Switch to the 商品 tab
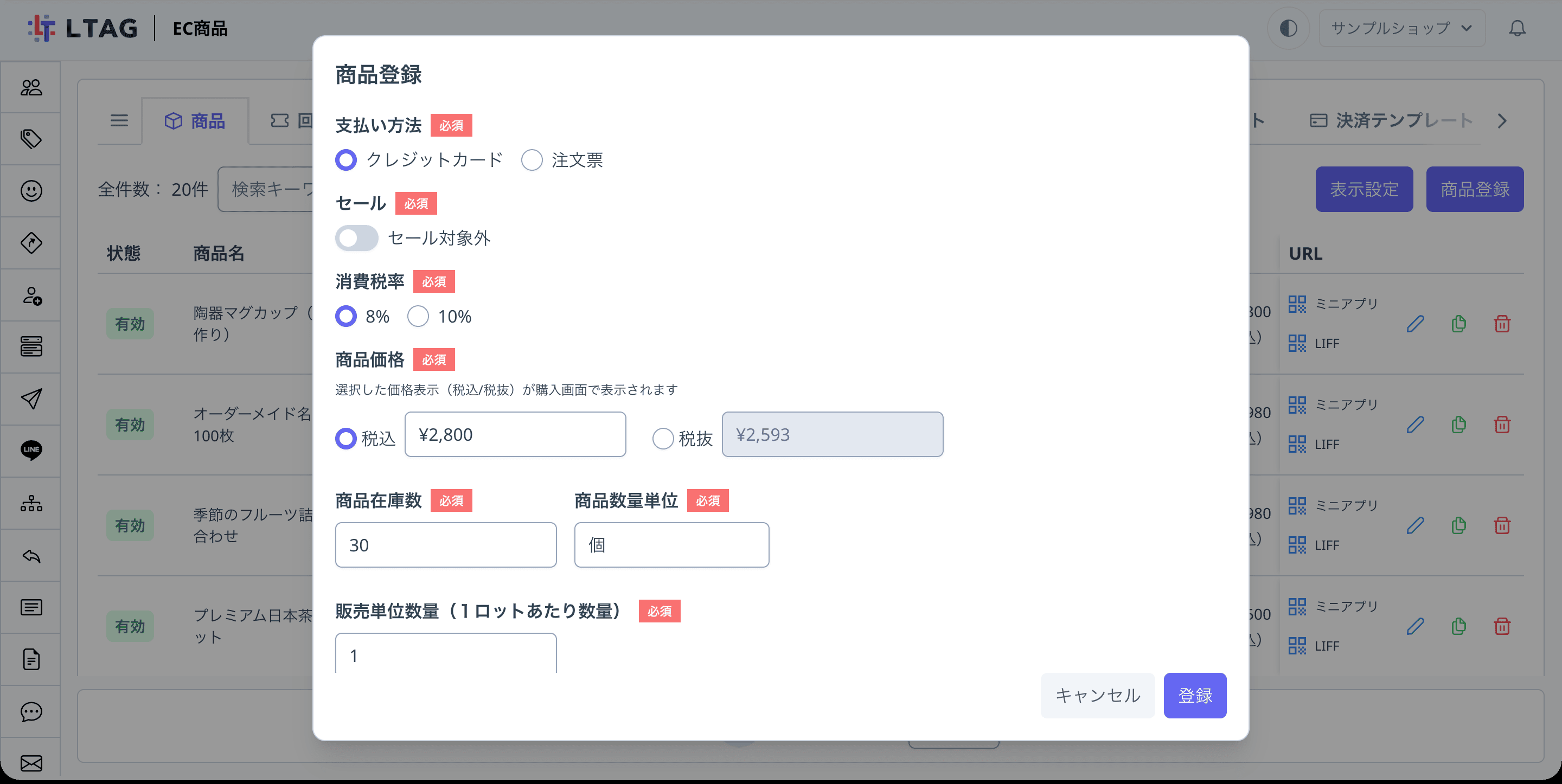Screen dimensions: 1562x784 tap(195, 121)
